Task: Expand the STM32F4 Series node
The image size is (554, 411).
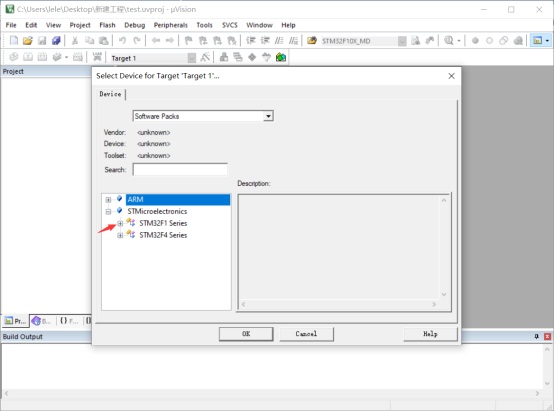Action: 120,235
